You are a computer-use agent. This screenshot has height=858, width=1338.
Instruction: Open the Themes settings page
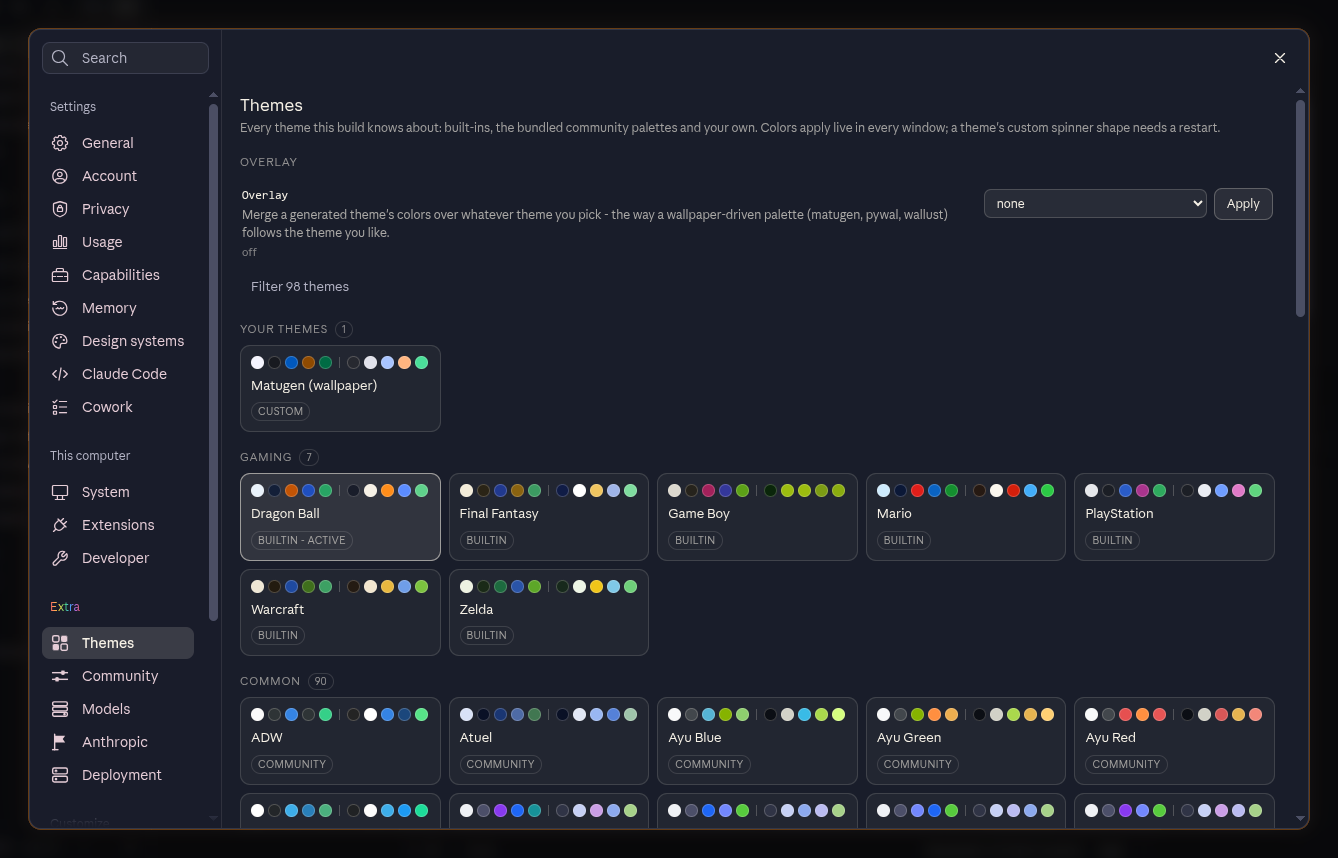[118, 643]
